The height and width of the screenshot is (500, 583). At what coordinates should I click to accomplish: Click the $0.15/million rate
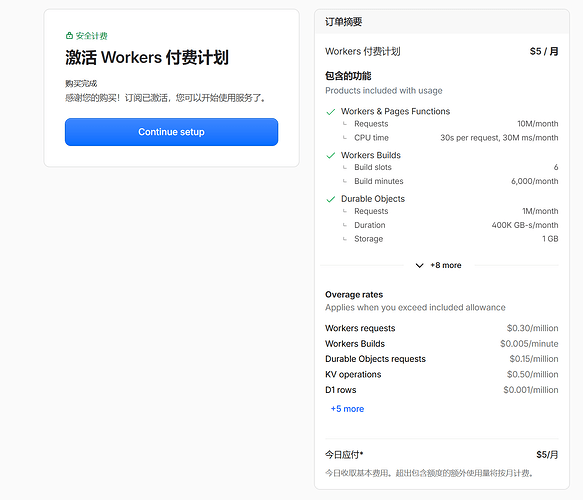[x=534, y=359]
